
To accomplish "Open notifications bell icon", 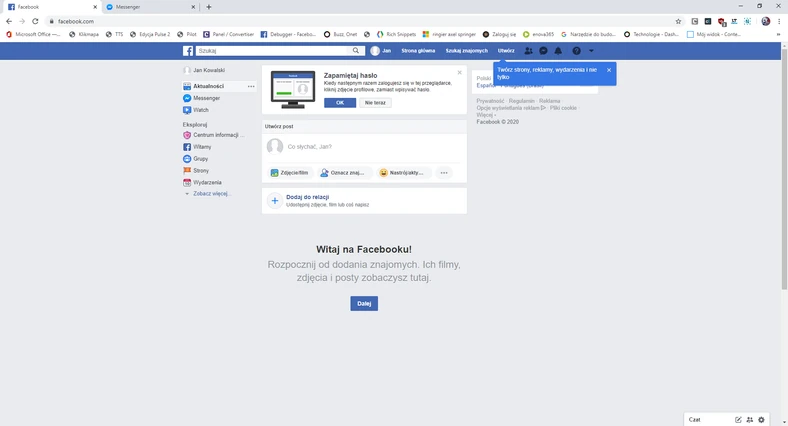I will point(558,51).
